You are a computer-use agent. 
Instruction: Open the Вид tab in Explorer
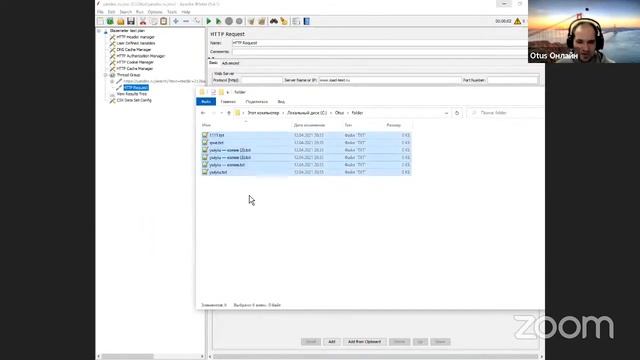[x=281, y=102]
